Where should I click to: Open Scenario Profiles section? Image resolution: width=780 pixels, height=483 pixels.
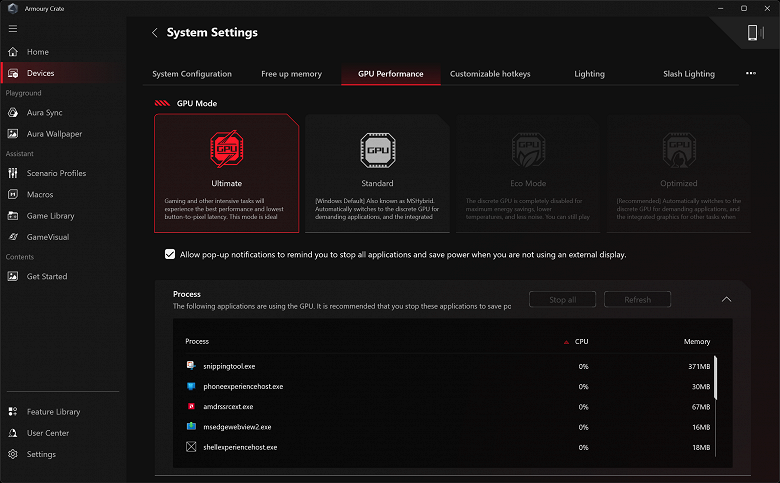coord(56,173)
